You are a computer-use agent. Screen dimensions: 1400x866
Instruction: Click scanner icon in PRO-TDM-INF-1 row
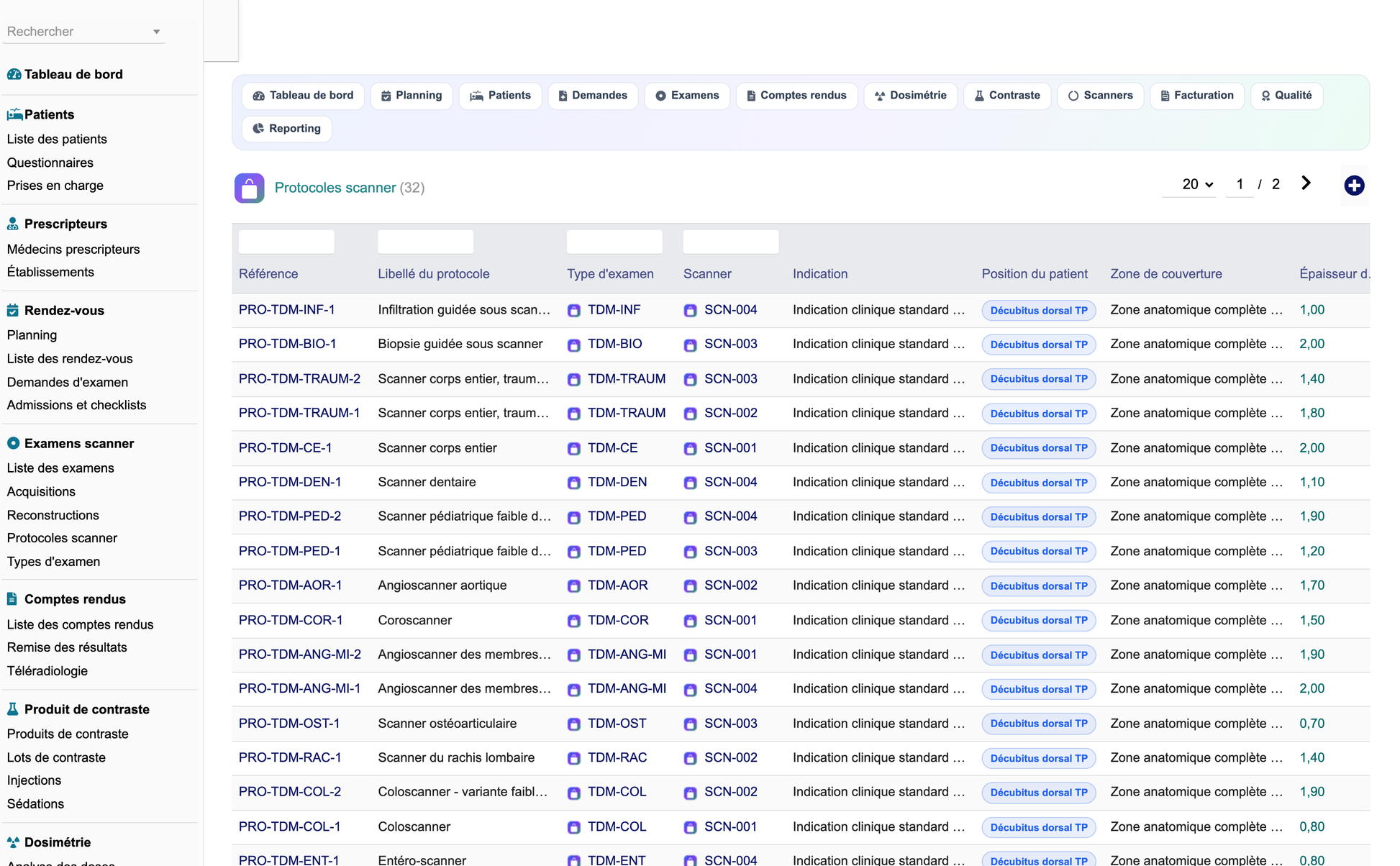point(691,311)
